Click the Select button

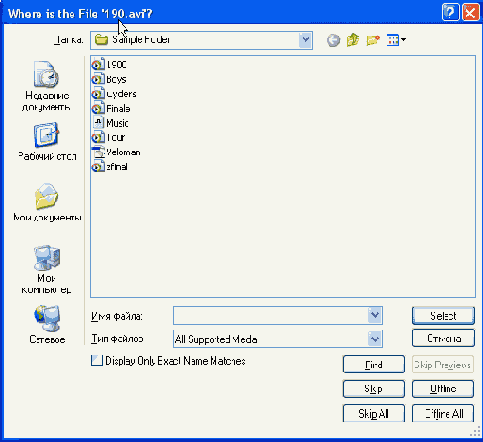click(x=443, y=316)
